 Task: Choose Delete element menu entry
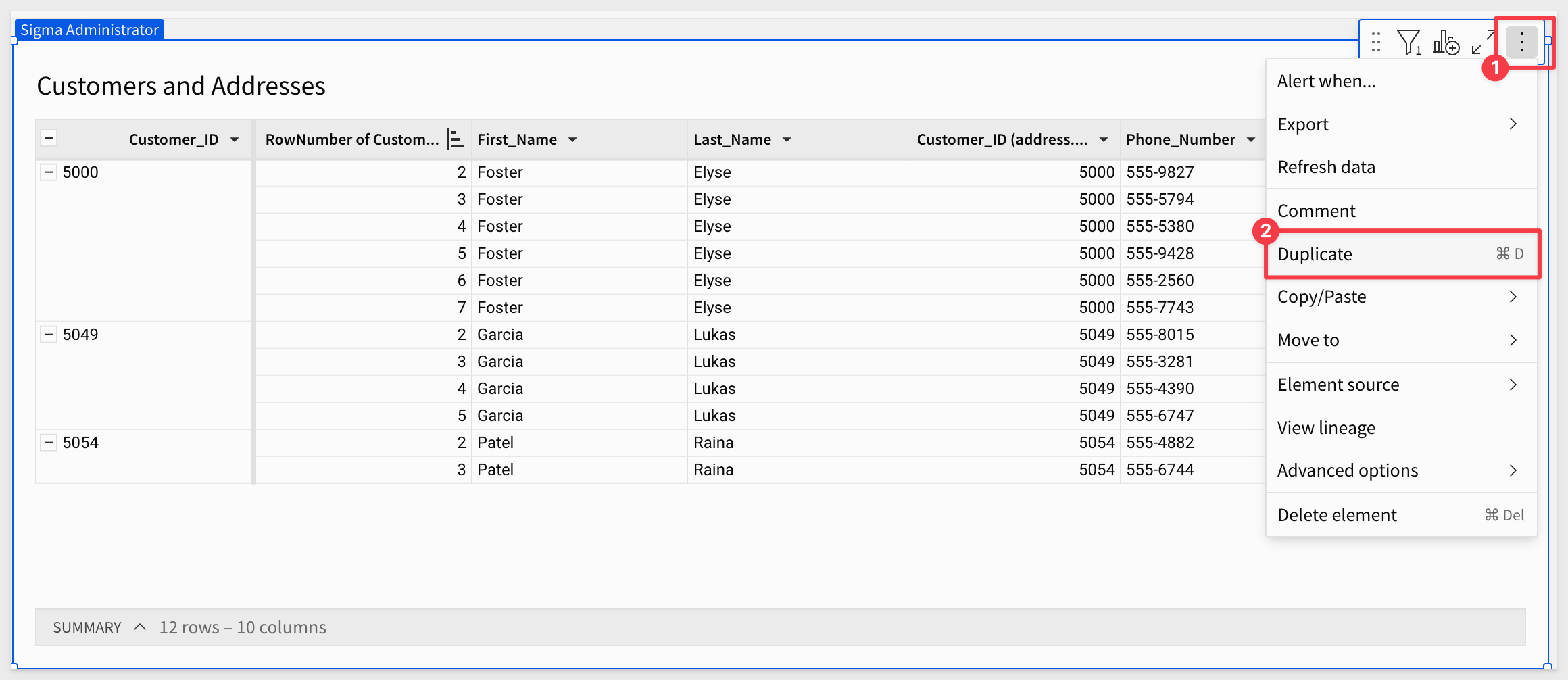[x=1402, y=515]
